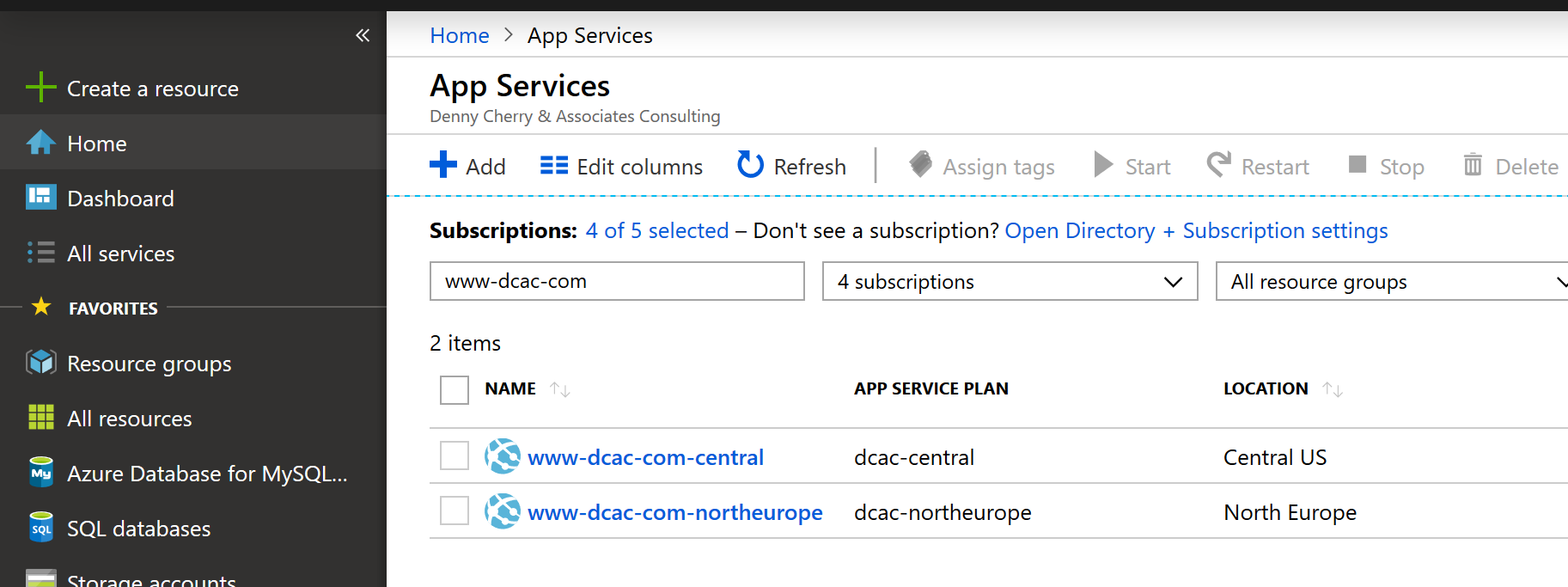Screen dimensions: 1568x587
Task: Open Storage accounts from favorites
Action: click(x=151, y=580)
